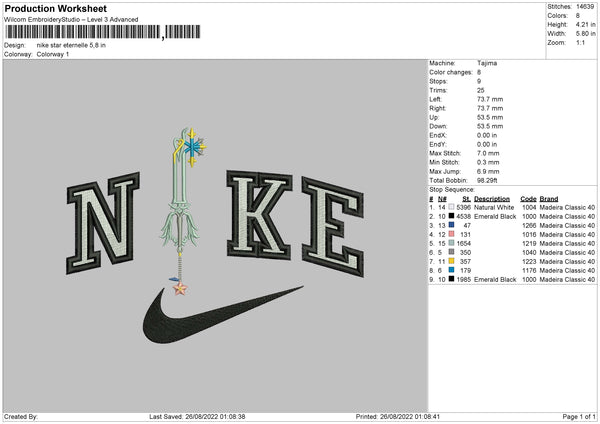Pick the yellow swatch with code 1223
The height and width of the screenshot is (424, 600).
tap(451, 261)
